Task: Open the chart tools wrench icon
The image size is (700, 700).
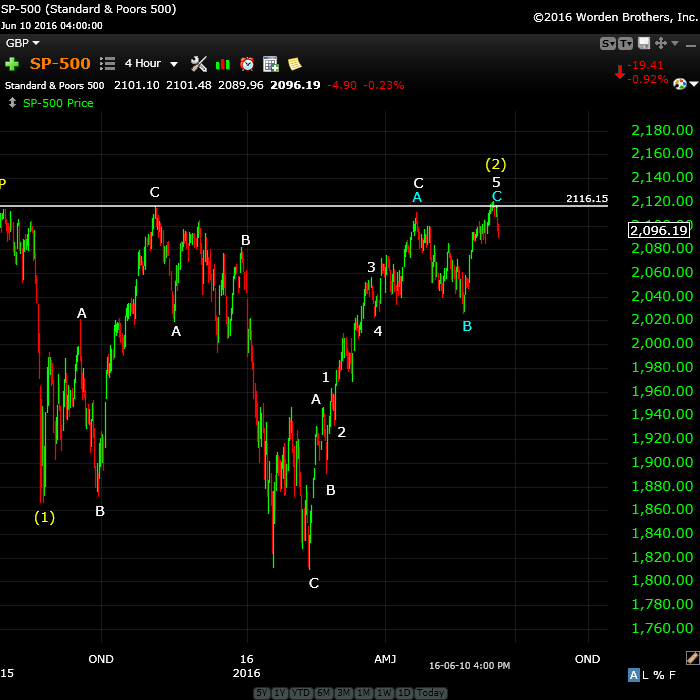Action: tap(199, 64)
